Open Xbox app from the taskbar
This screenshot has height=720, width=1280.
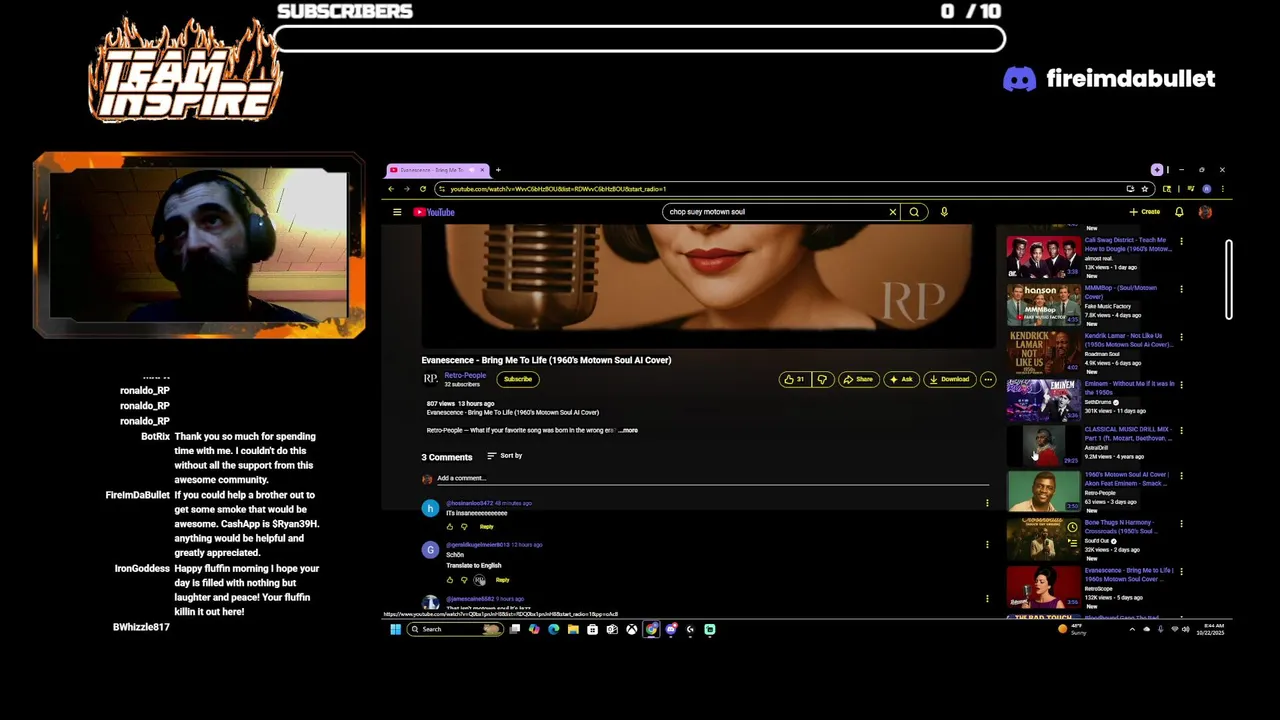631,629
